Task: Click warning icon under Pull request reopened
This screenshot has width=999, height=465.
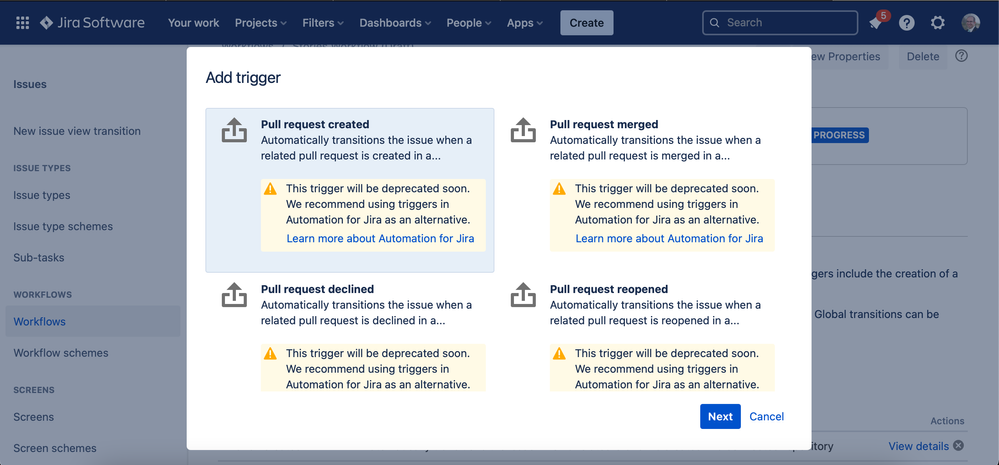Action: tap(559, 354)
